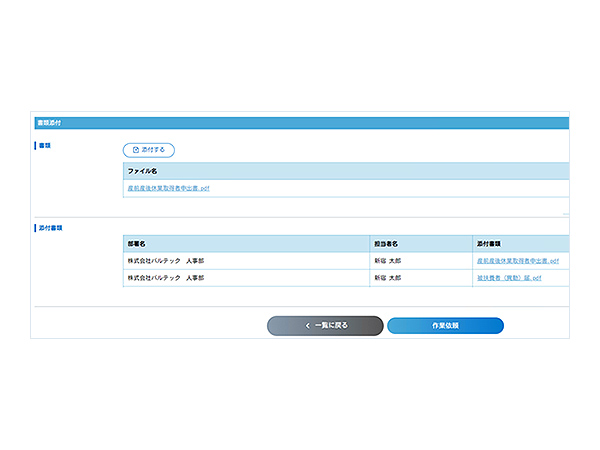Open 産前産後休業取得者申出書.pdf in the 添付書類 column
Viewport: 600px width, 450px height.
point(517,260)
